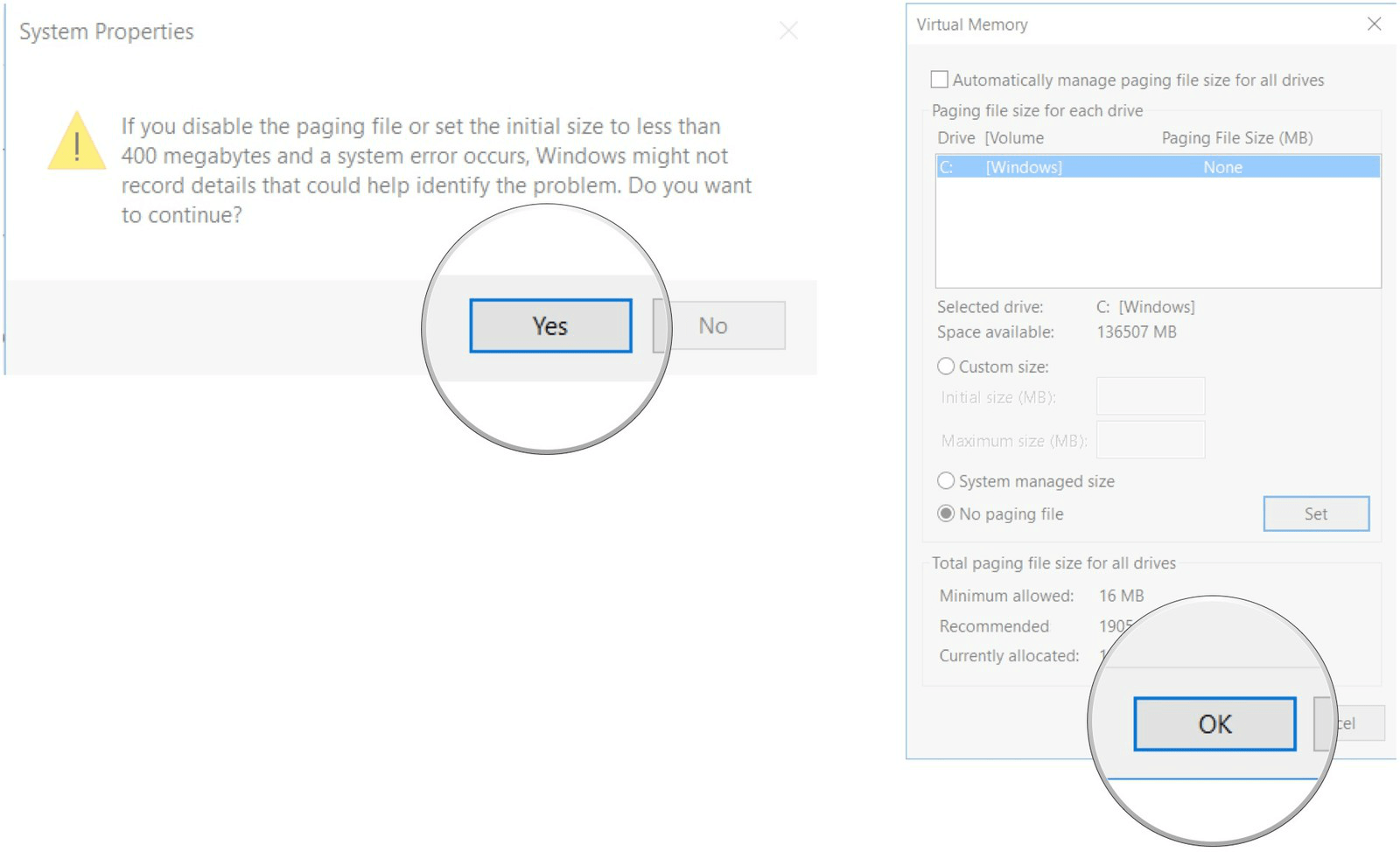This screenshot has height=852, width=1400.
Task: Select the No paging file option
Action: (x=946, y=513)
